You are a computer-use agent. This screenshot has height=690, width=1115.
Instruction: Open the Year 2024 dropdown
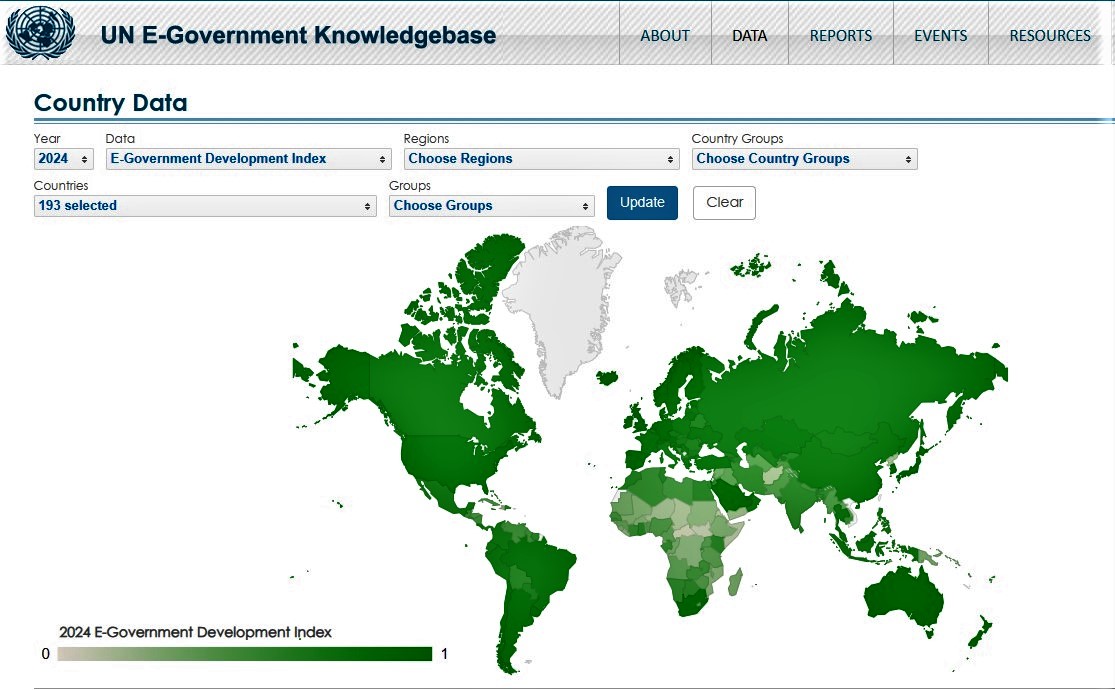point(64,159)
